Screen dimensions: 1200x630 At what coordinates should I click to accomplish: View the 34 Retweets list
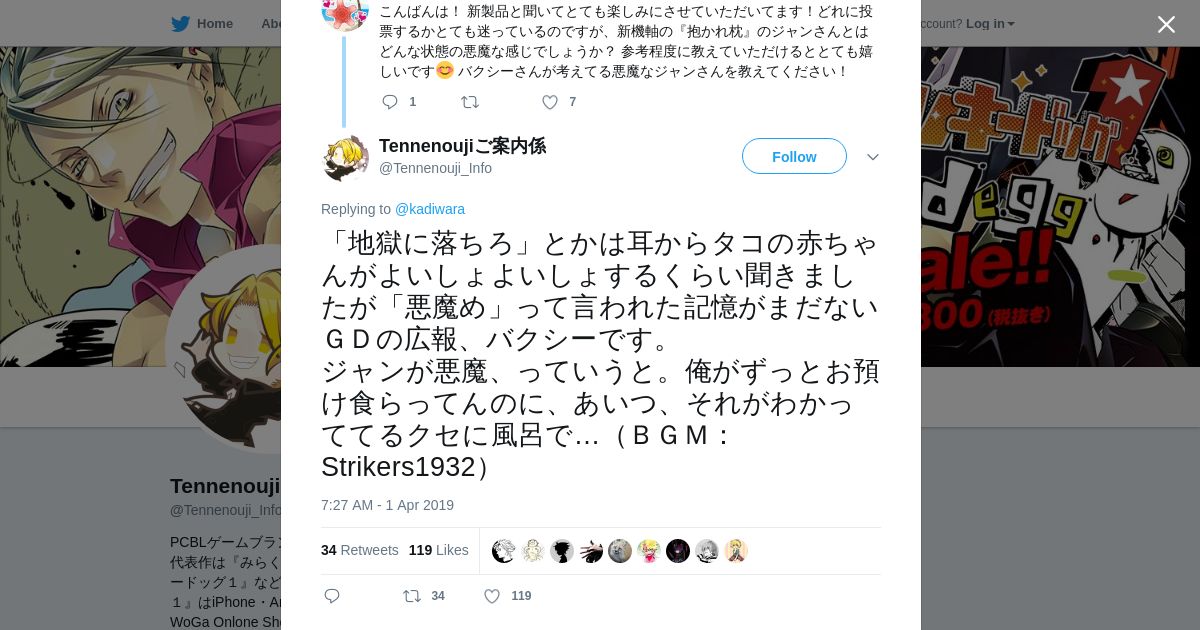tap(359, 550)
